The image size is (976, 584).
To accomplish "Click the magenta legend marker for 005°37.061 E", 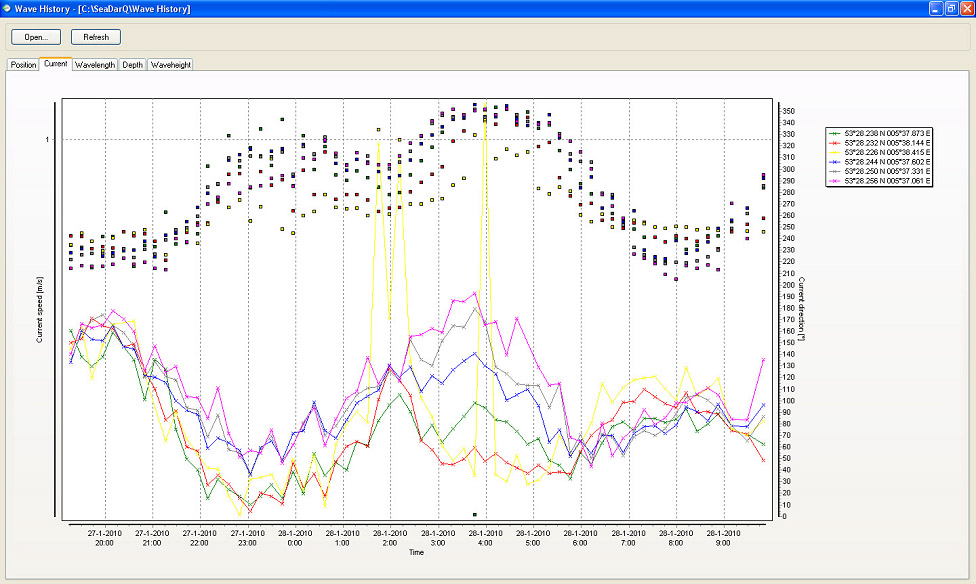I will pyautogui.click(x=836, y=181).
